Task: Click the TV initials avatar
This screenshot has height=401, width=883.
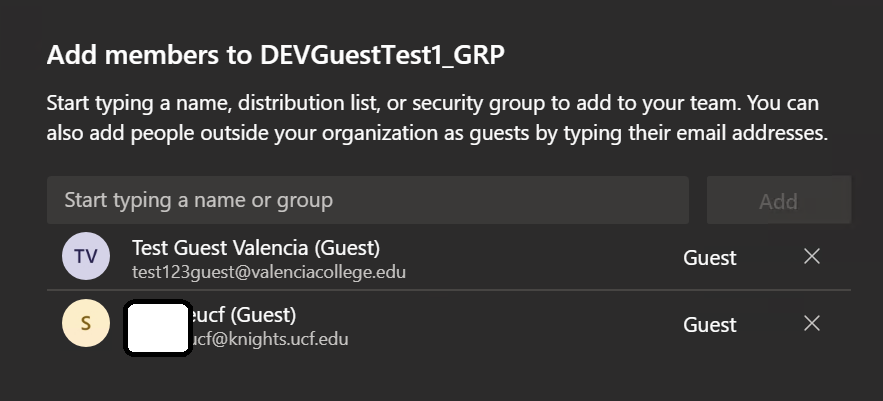Action: pyautogui.click(x=86, y=256)
